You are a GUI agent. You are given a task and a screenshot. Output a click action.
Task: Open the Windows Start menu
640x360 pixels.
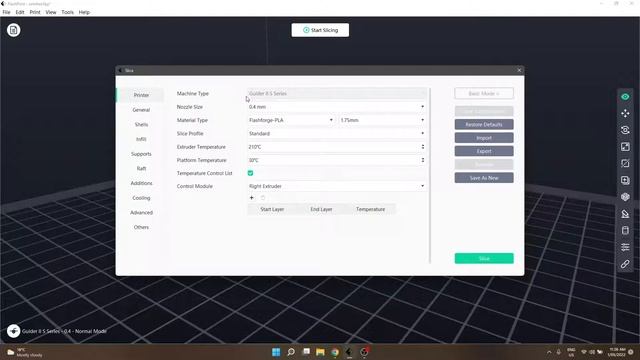[276, 352]
